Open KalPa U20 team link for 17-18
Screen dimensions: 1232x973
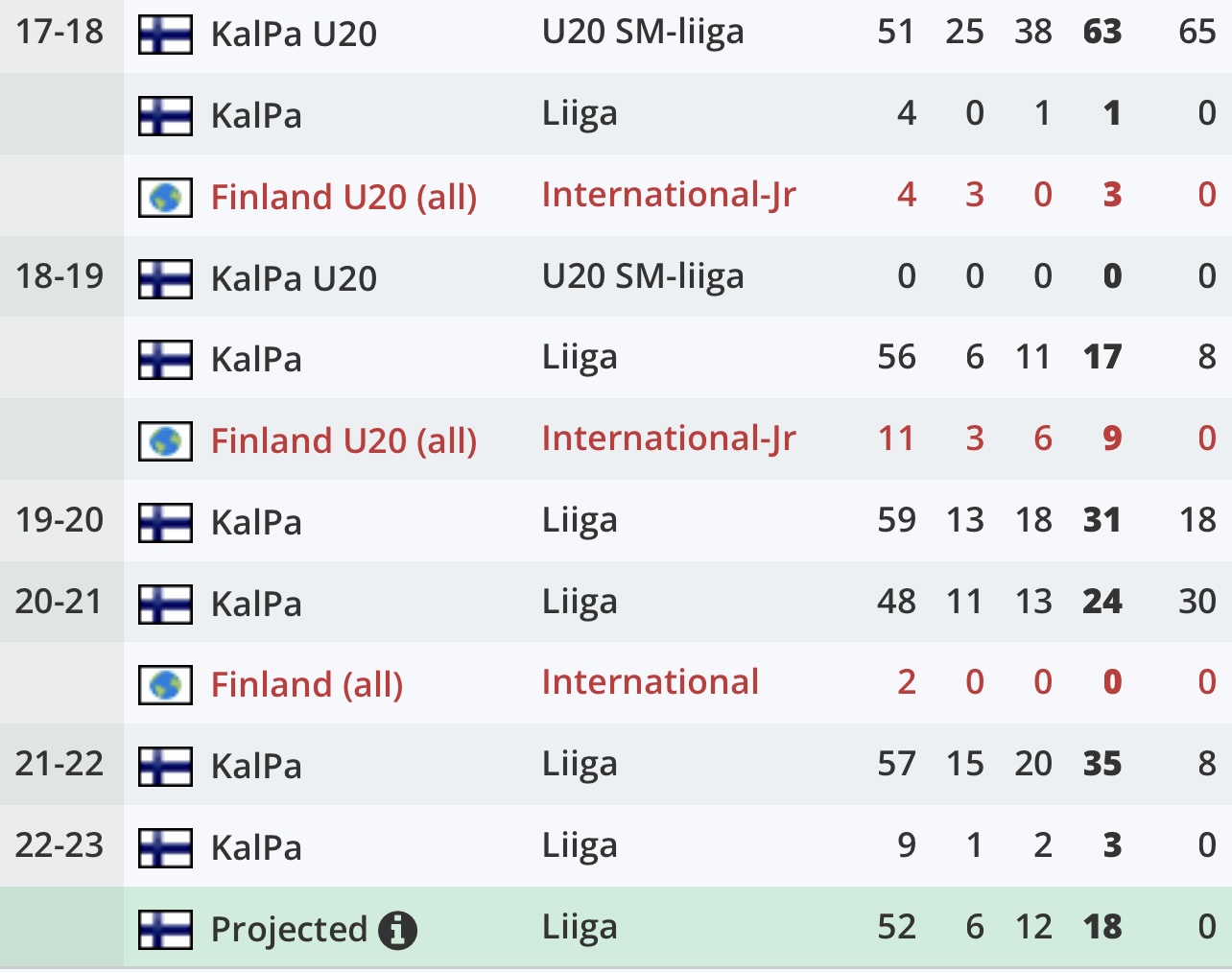pyautogui.click(x=294, y=35)
